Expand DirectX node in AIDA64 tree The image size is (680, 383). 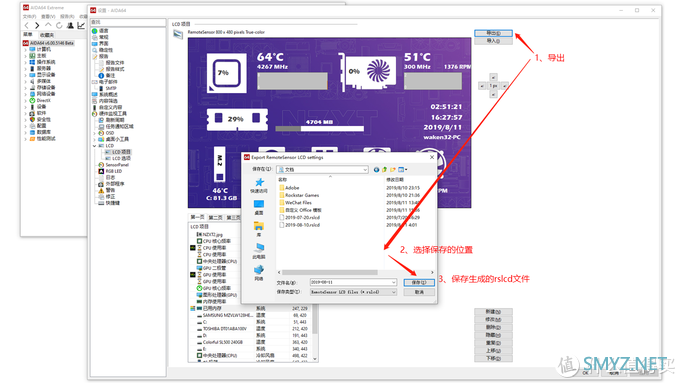click(26, 101)
